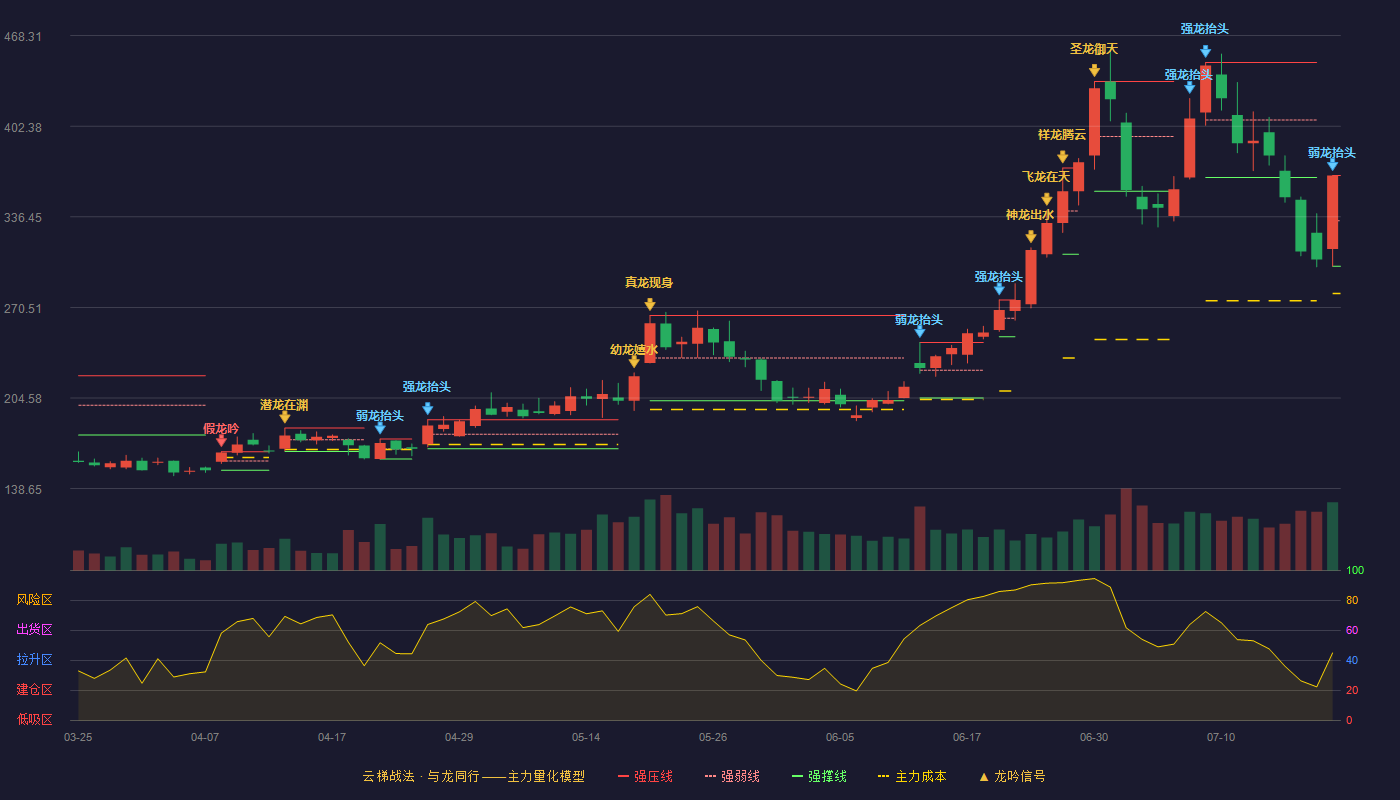Select the 拉升区 zone label

[34, 660]
